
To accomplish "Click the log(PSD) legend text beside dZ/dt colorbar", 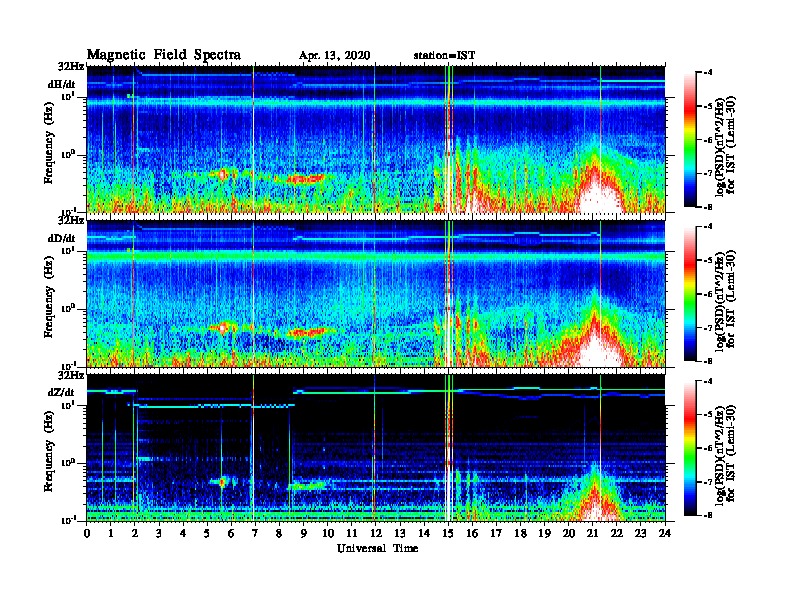I will 725,454.
